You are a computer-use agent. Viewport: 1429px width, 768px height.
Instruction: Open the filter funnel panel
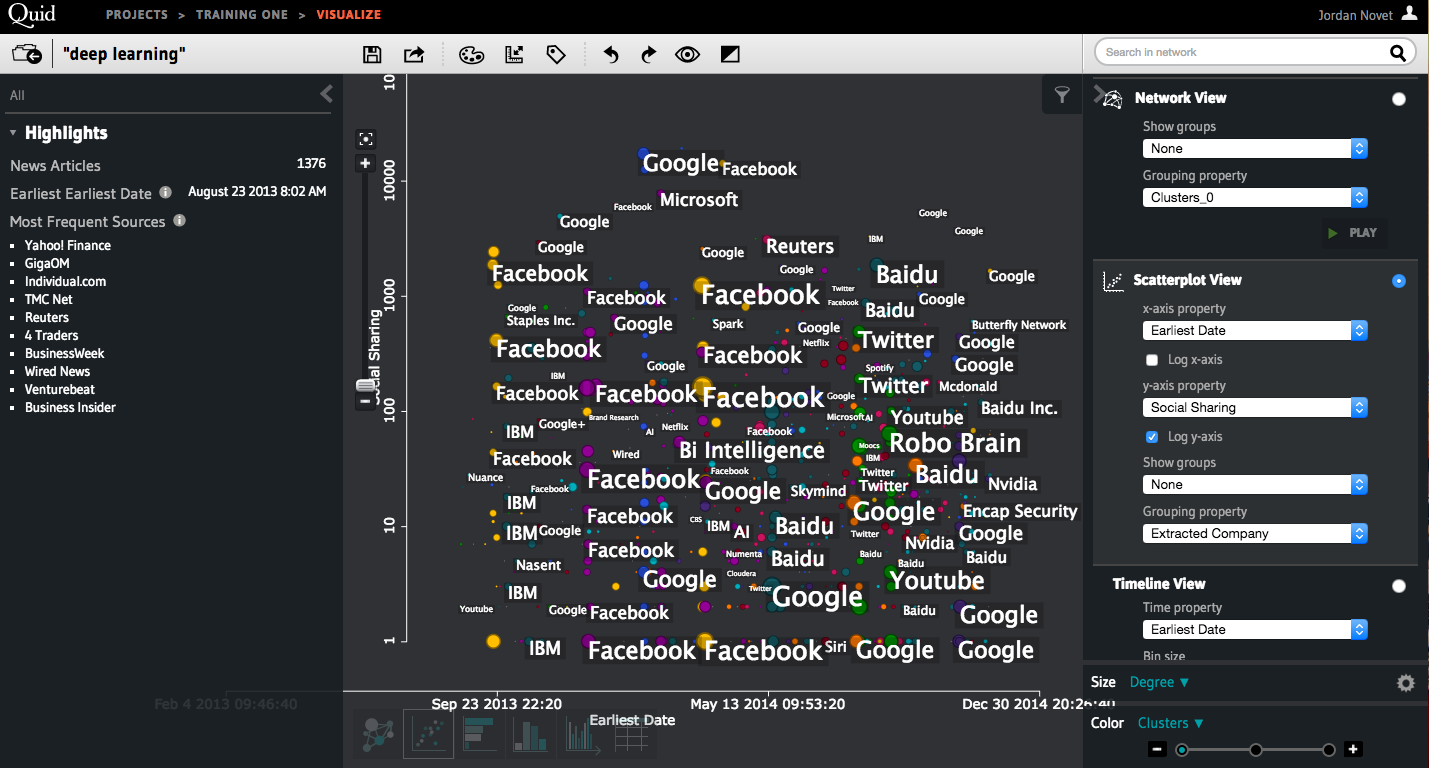point(1062,95)
